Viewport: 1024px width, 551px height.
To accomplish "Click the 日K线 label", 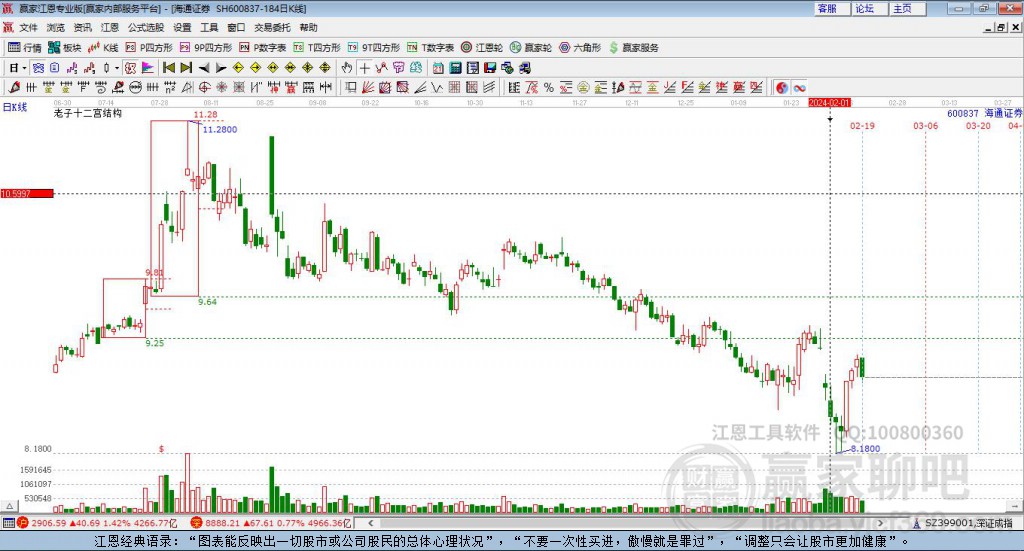I will tap(15, 107).
